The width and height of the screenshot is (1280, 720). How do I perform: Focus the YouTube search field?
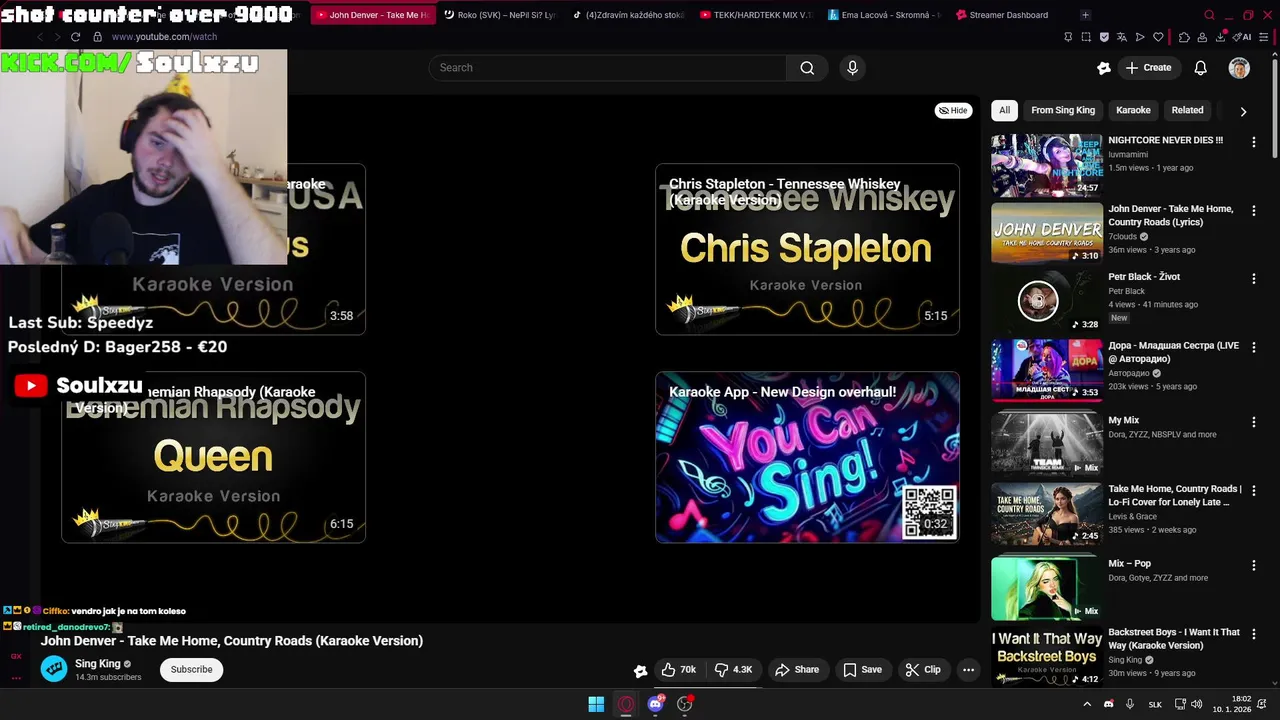(x=608, y=68)
